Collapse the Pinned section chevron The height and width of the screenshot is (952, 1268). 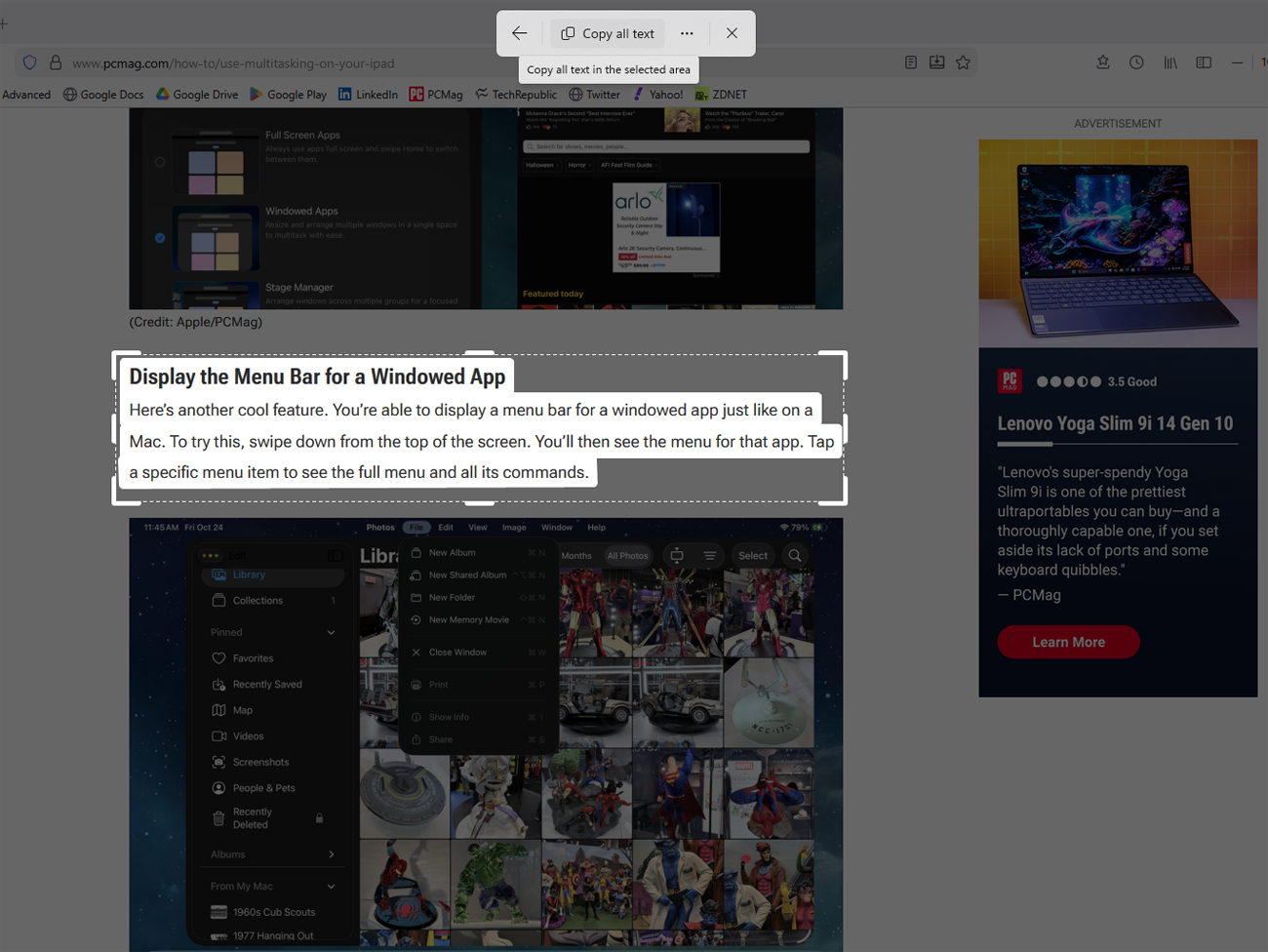(331, 633)
